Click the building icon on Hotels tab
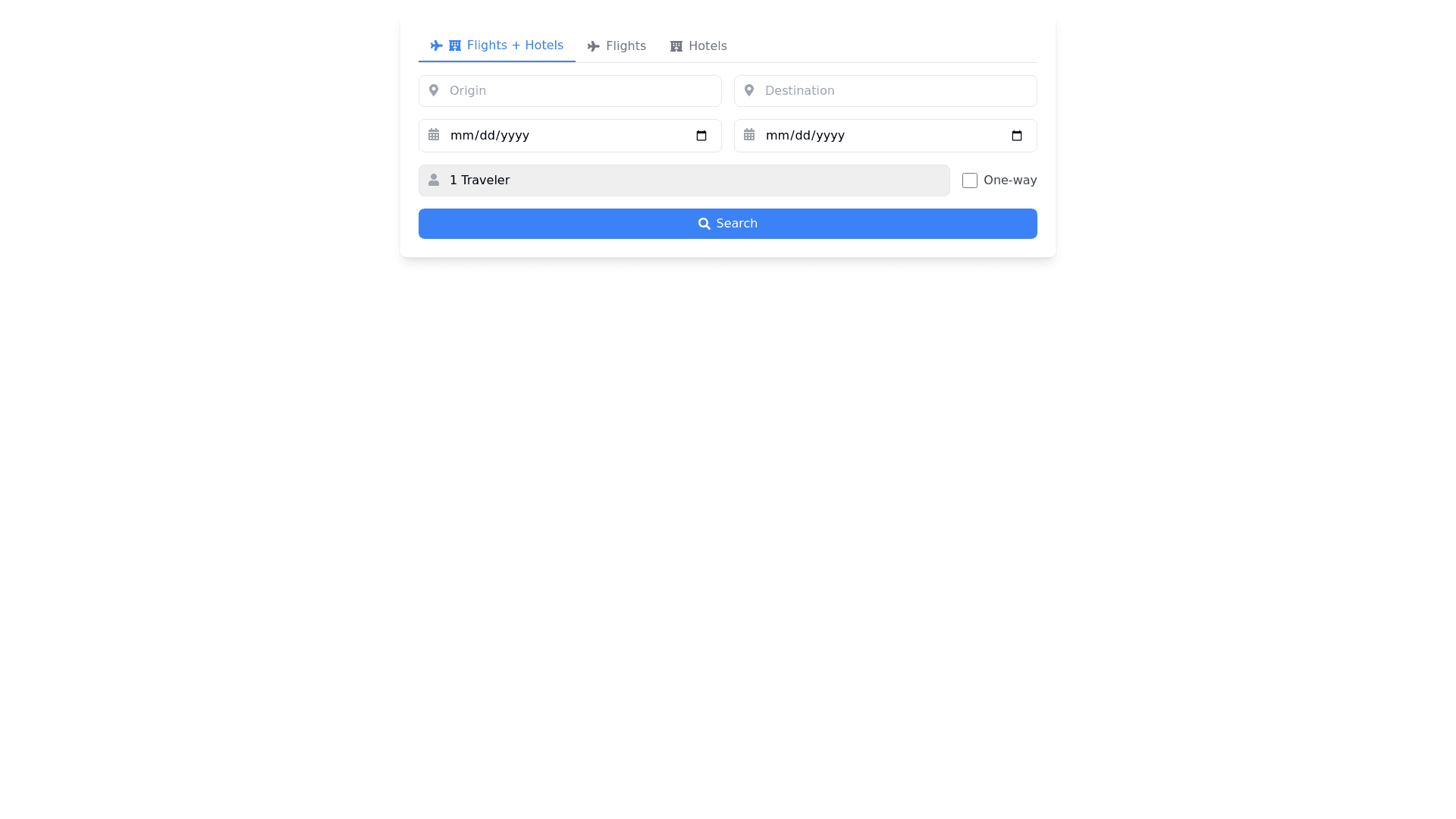This screenshot has height=819, width=1456. (x=676, y=46)
